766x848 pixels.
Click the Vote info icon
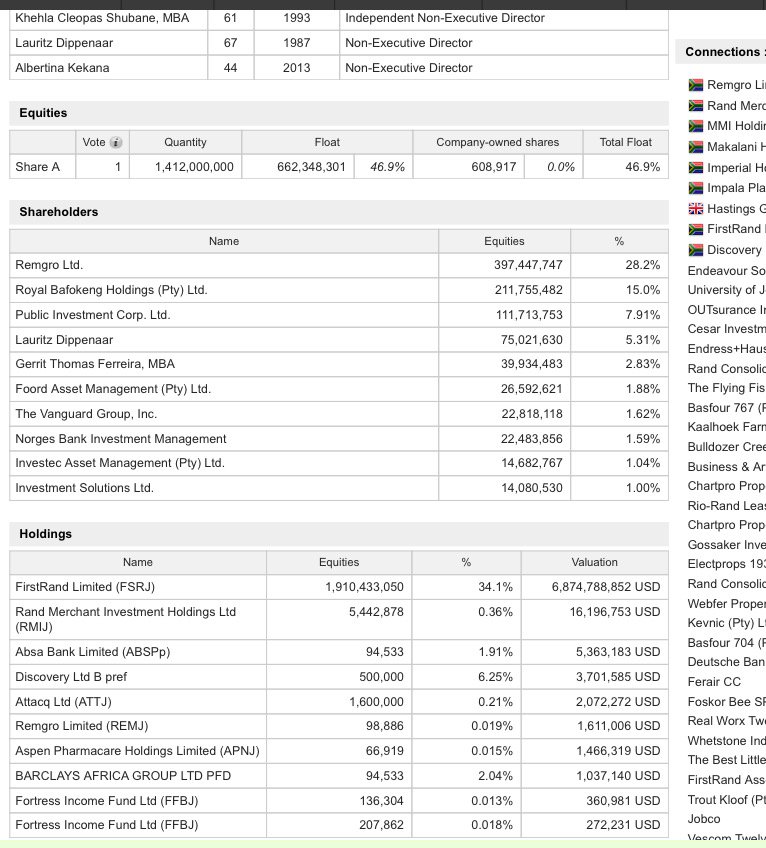click(116, 142)
